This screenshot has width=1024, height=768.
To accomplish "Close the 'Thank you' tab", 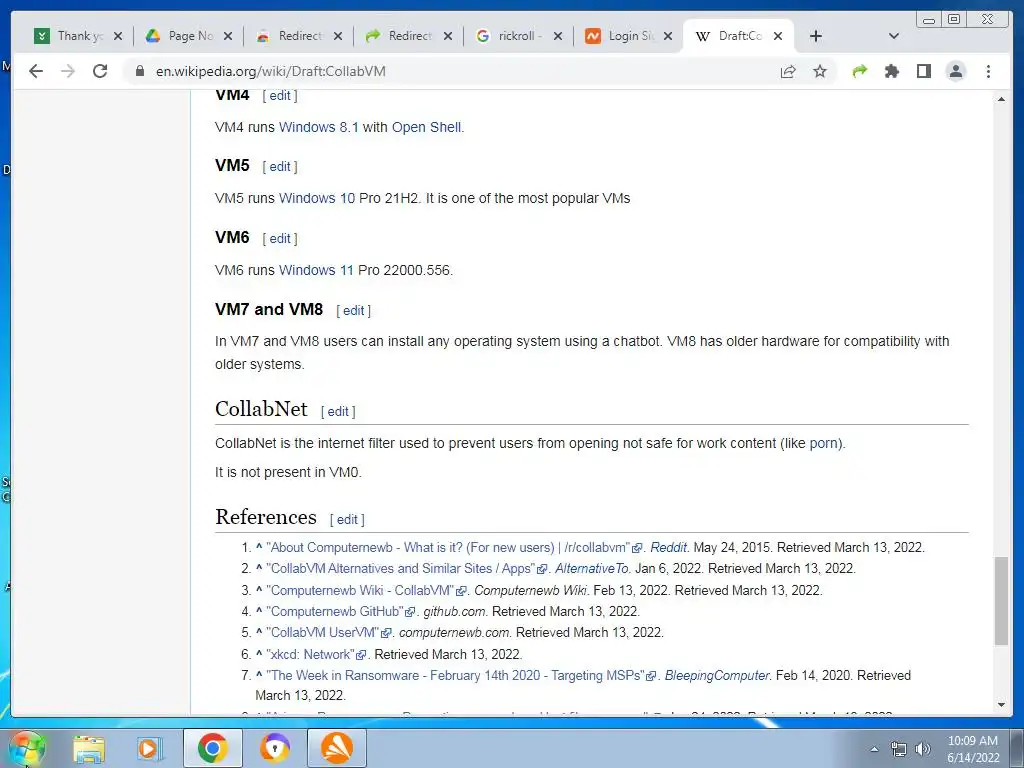I will tap(118, 37).
